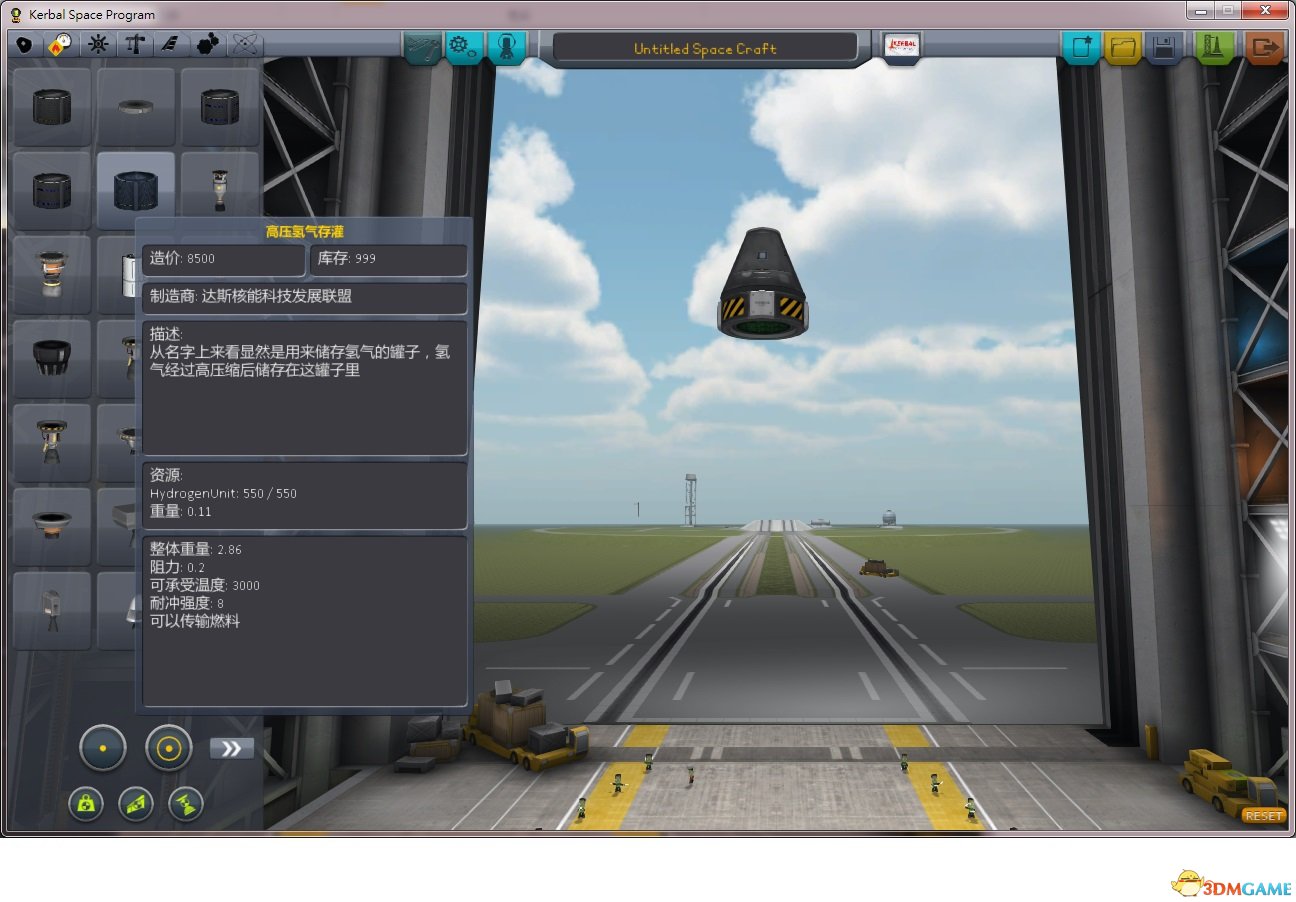Open the Propulsion parts category tab

(60, 45)
